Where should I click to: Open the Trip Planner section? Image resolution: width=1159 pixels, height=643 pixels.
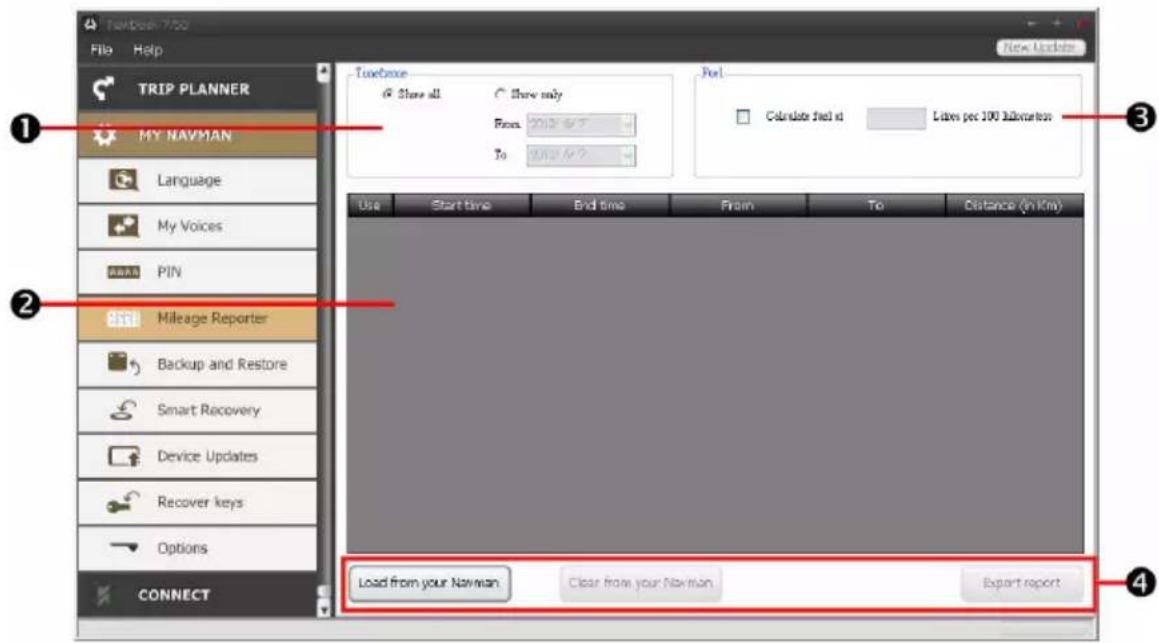(197, 89)
